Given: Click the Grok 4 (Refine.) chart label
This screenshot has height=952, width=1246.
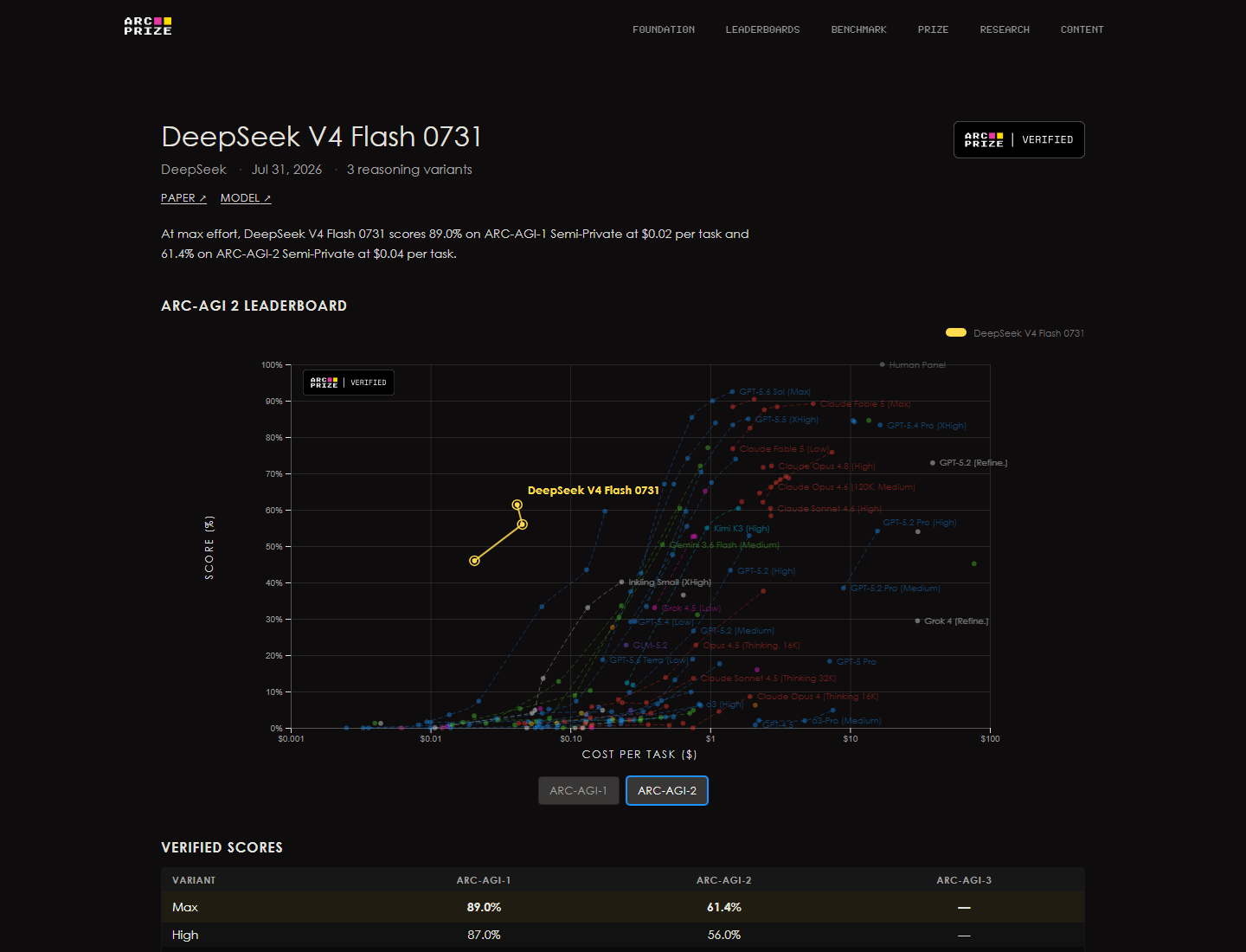Looking at the screenshot, I should click(x=956, y=621).
